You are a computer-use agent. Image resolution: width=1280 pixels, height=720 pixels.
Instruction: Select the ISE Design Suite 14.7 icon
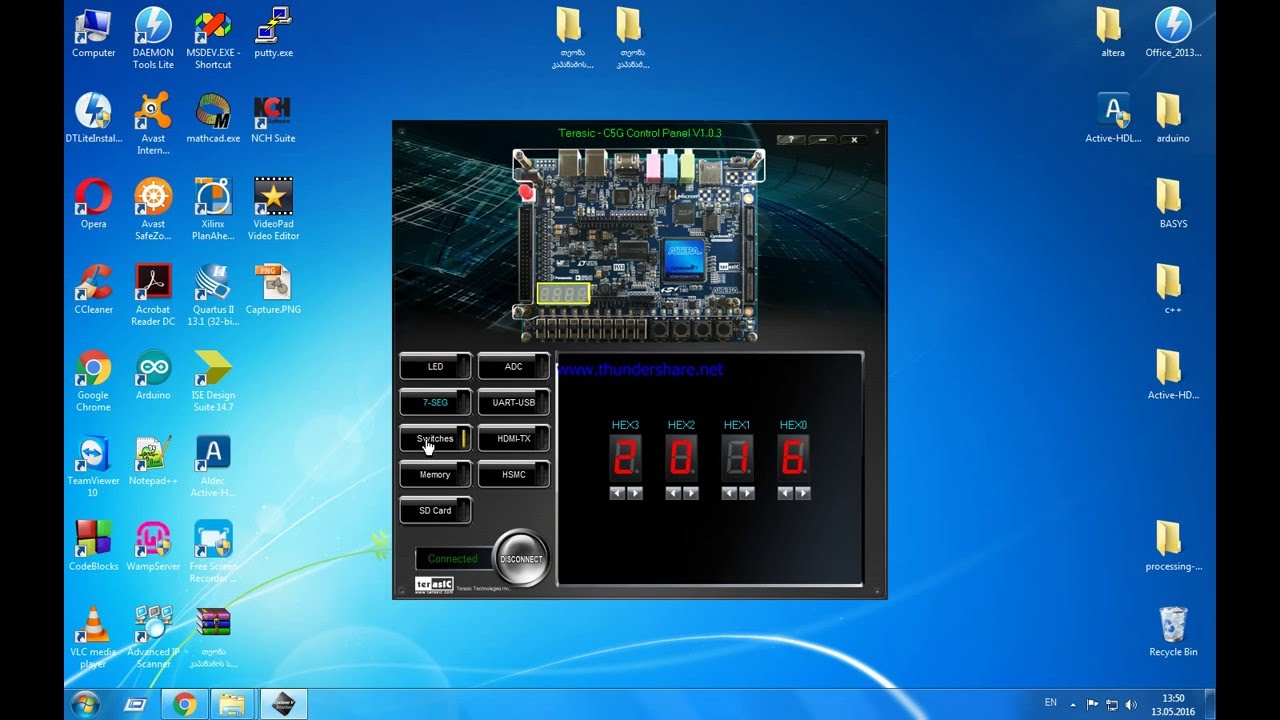[x=213, y=382]
